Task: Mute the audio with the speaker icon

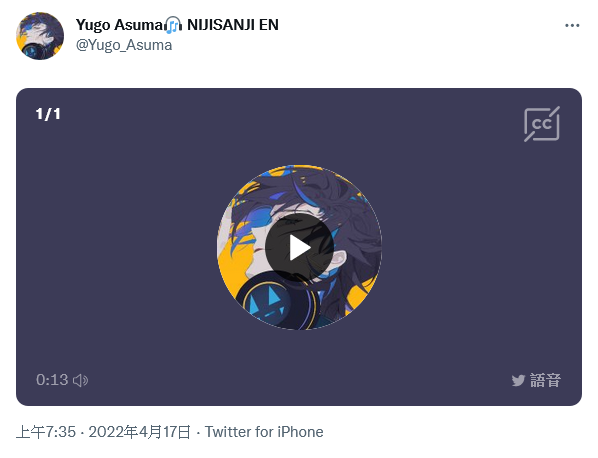Action: 80,380
